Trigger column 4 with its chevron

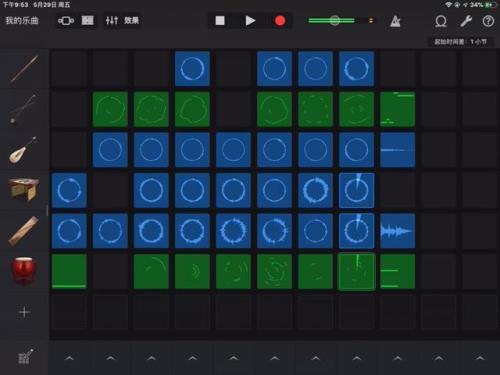[x=192, y=358]
